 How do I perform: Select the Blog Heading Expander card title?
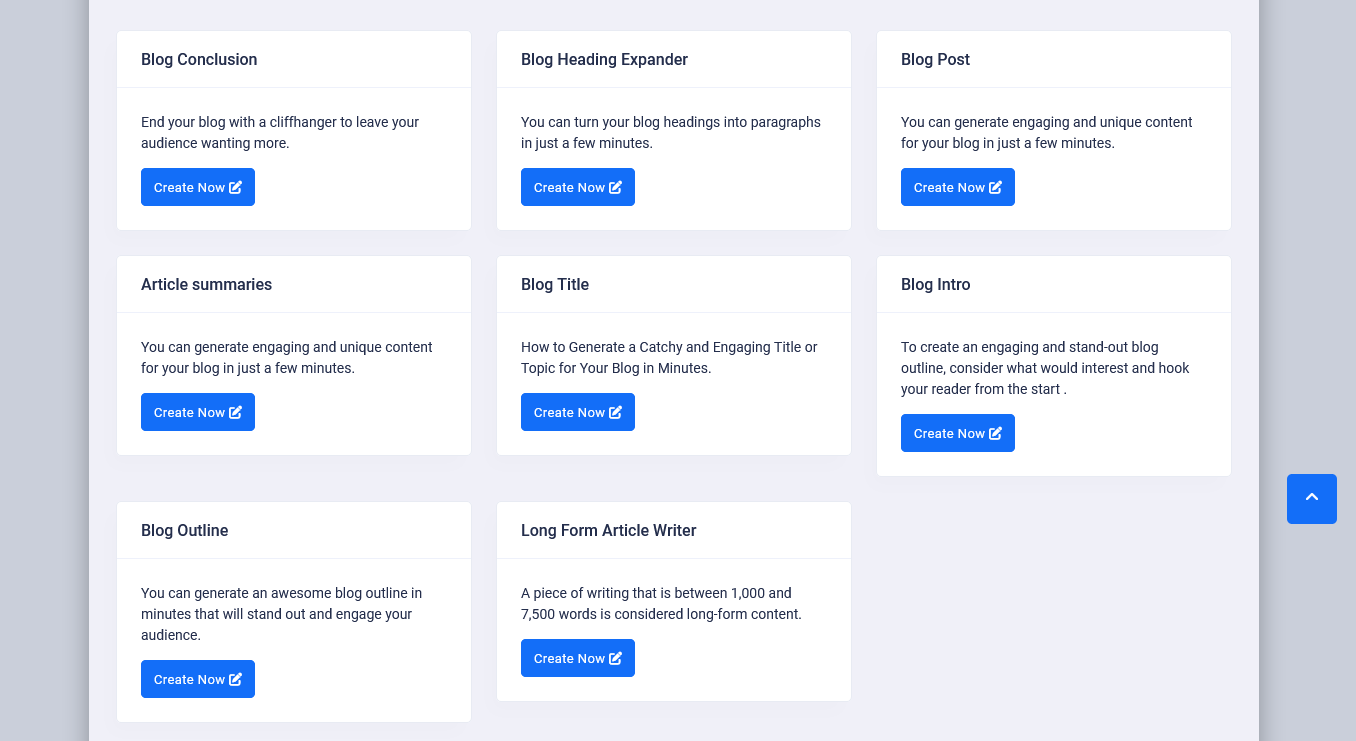[x=604, y=59]
